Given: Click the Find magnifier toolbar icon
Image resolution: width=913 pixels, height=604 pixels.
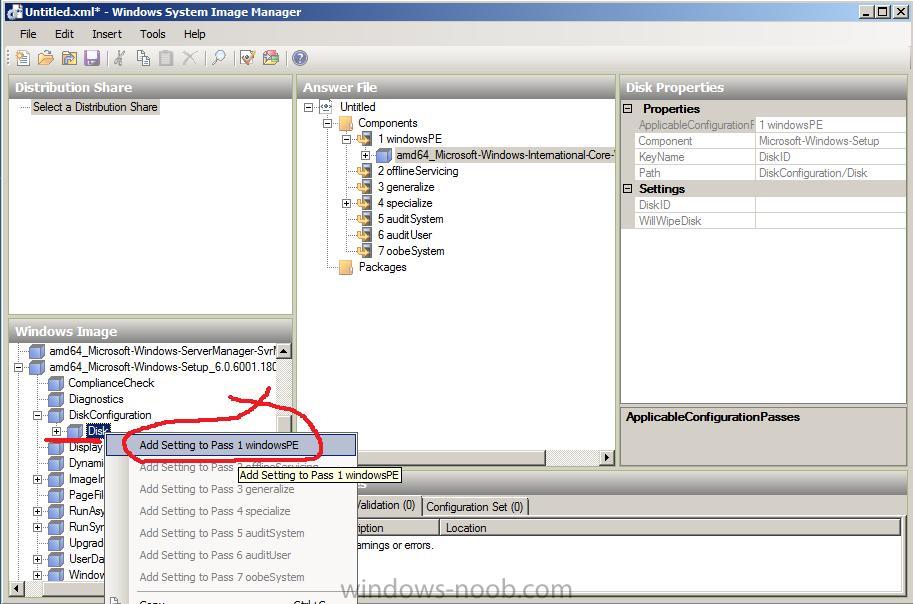Looking at the screenshot, I should point(219,58).
